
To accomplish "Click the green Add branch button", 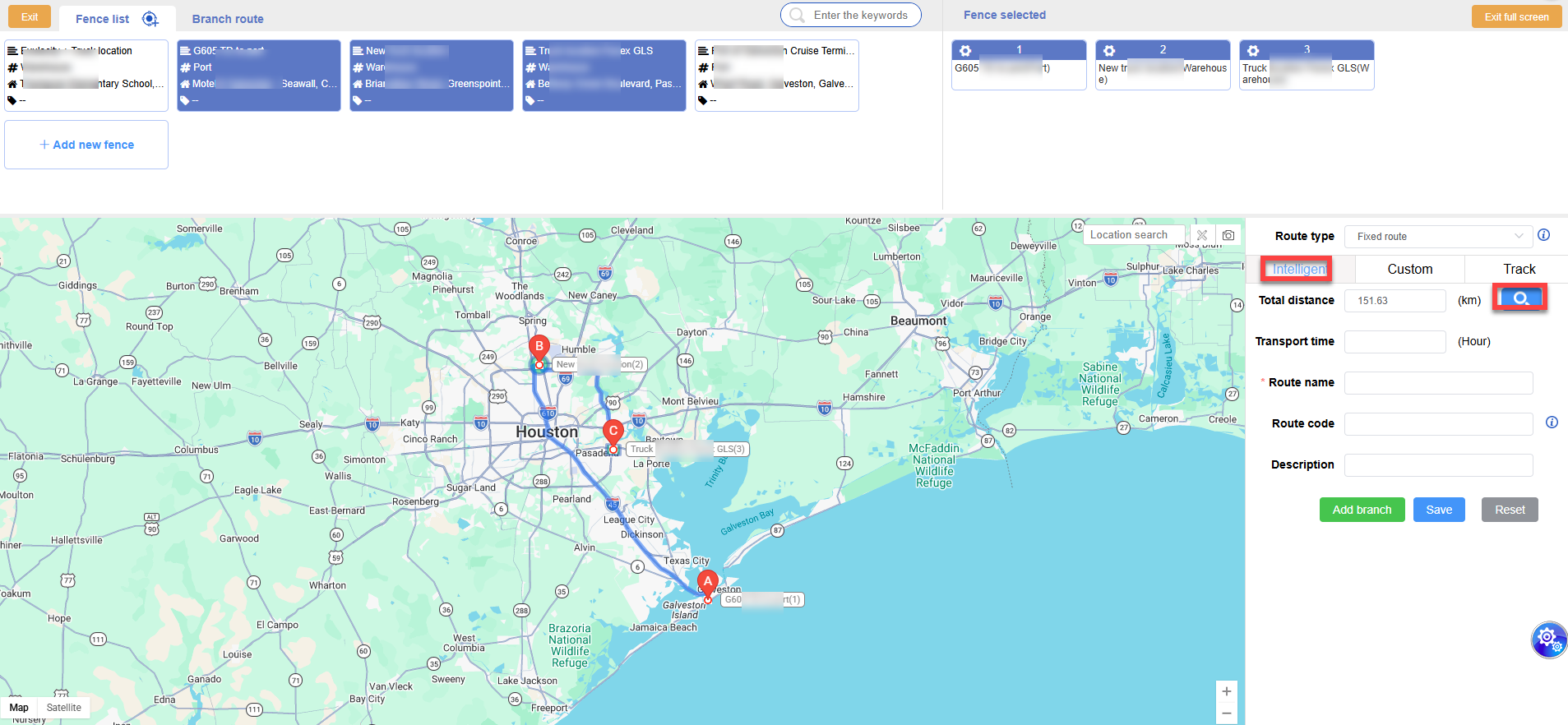I will [1362, 510].
